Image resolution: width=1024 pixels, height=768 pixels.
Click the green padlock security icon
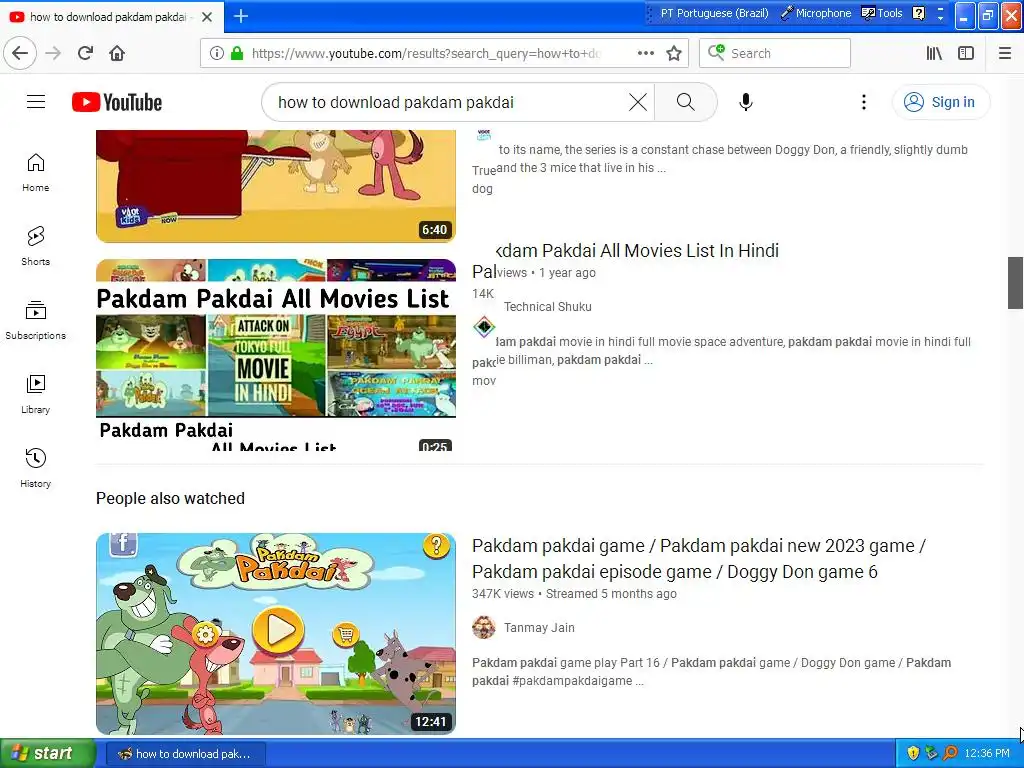point(236,53)
